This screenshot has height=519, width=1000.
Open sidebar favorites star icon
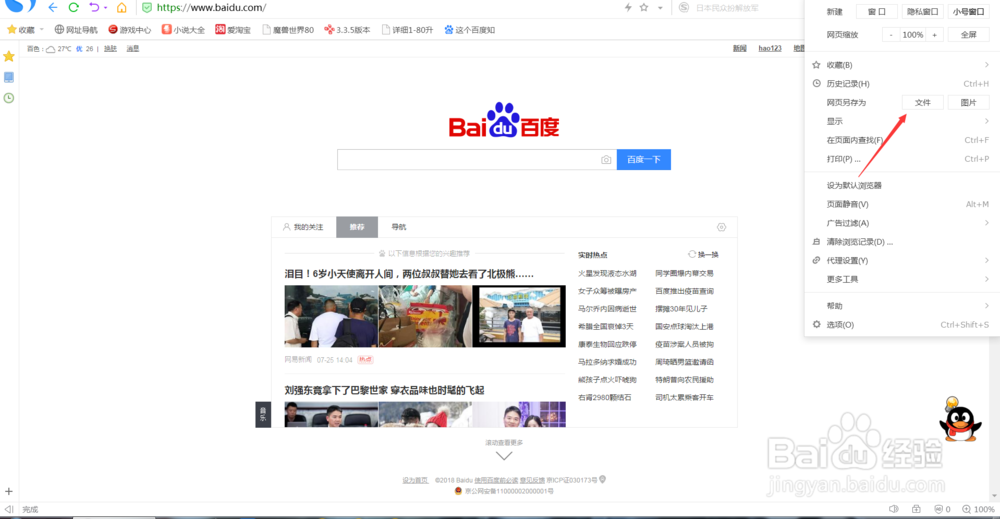click(9, 56)
